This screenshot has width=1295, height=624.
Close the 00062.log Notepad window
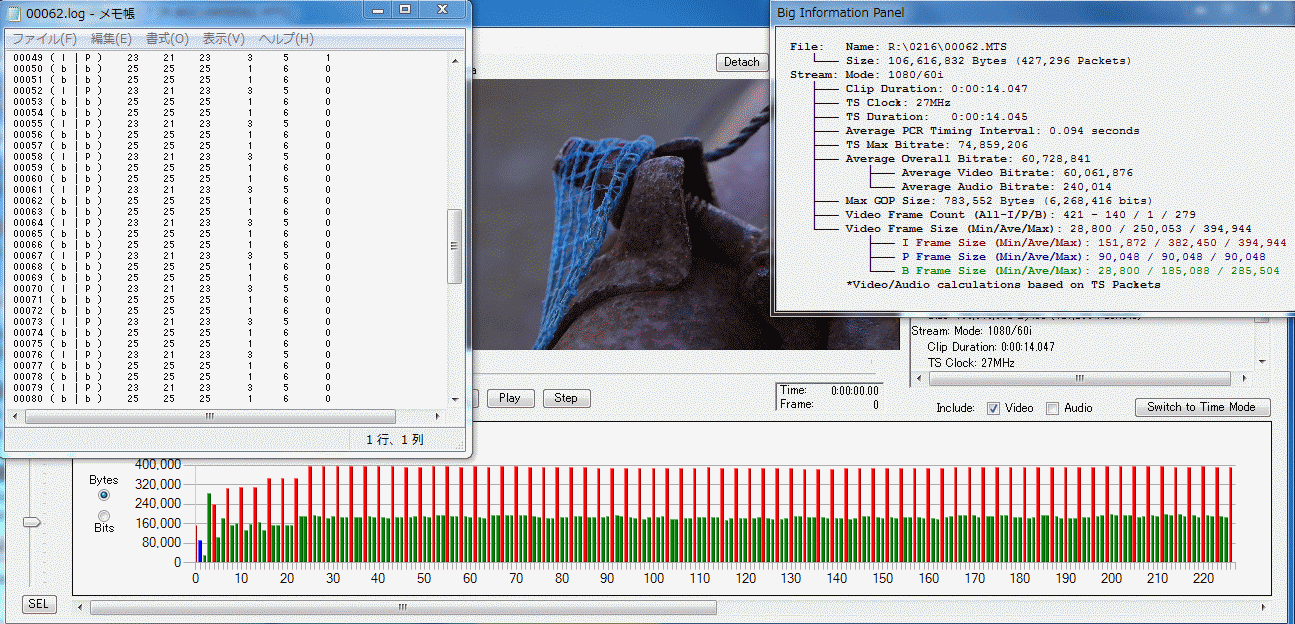[442, 9]
